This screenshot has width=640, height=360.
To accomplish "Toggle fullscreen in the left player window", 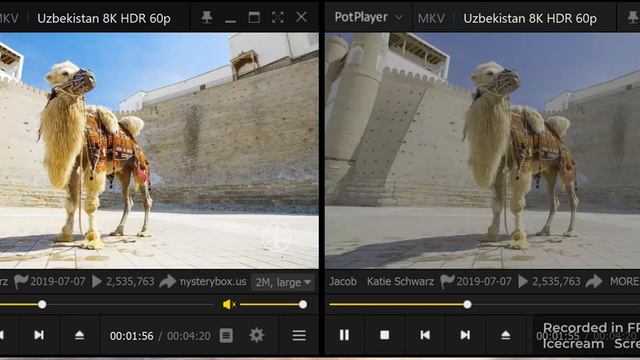I will tap(278, 17).
